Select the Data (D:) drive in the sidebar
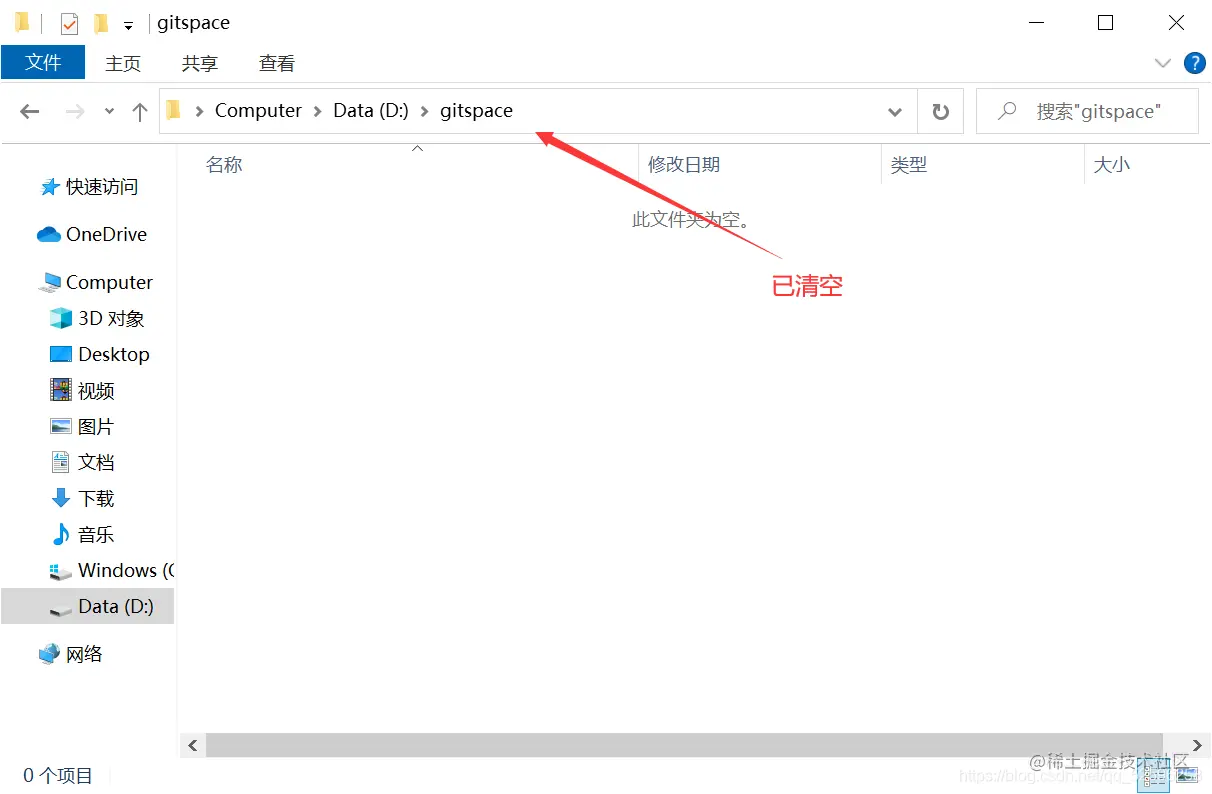This screenshot has width=1212, height=794. point(88,607)
